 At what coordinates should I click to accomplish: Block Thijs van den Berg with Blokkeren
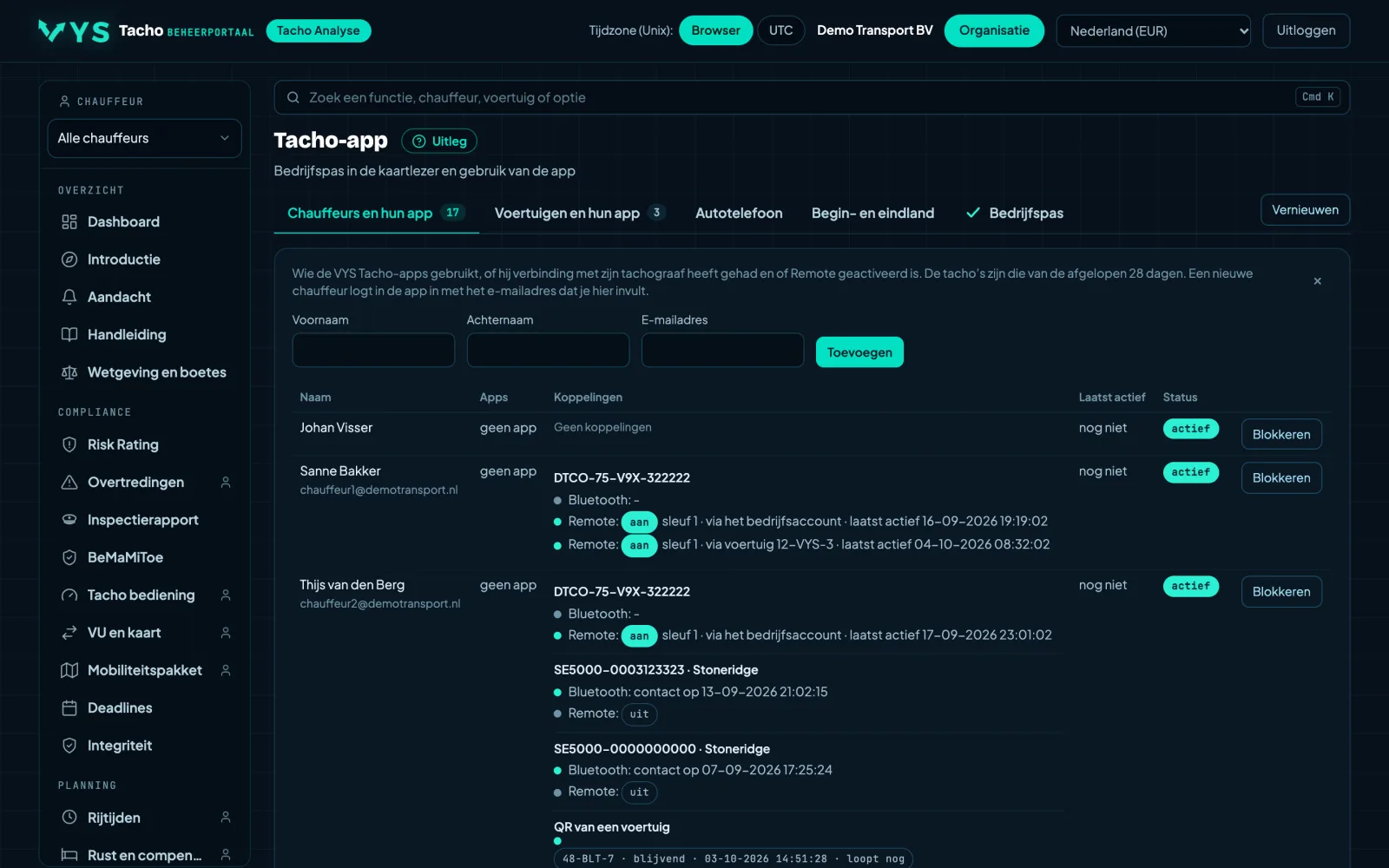pos(1281,592)
